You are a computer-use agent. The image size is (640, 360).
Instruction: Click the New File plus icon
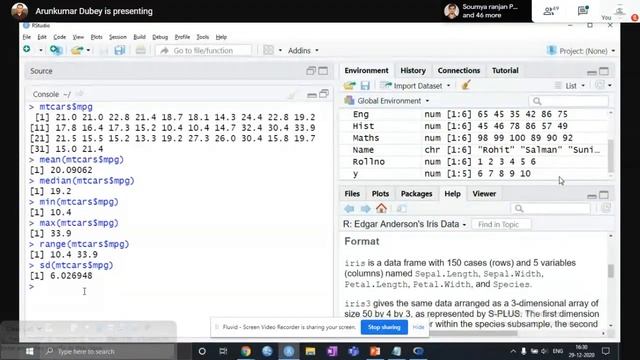(x=27, y=49)
